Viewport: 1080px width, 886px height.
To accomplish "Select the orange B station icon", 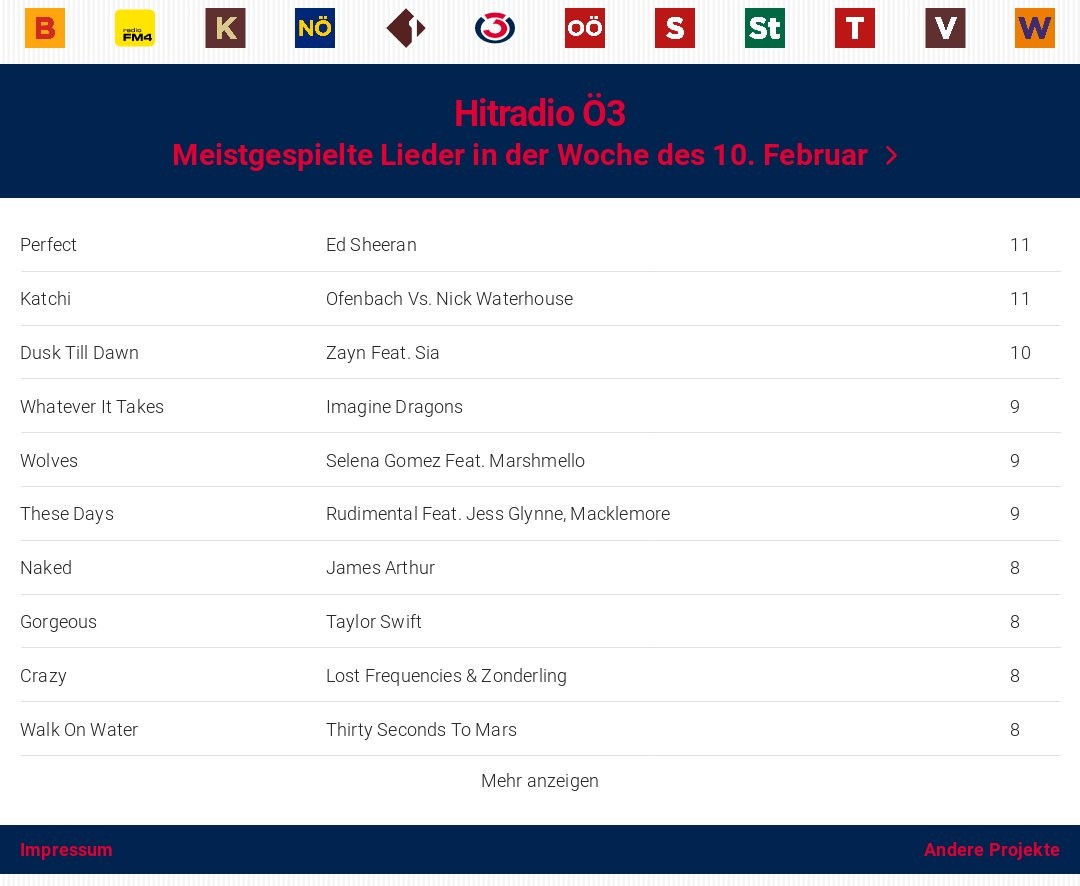I will [45, 28].
